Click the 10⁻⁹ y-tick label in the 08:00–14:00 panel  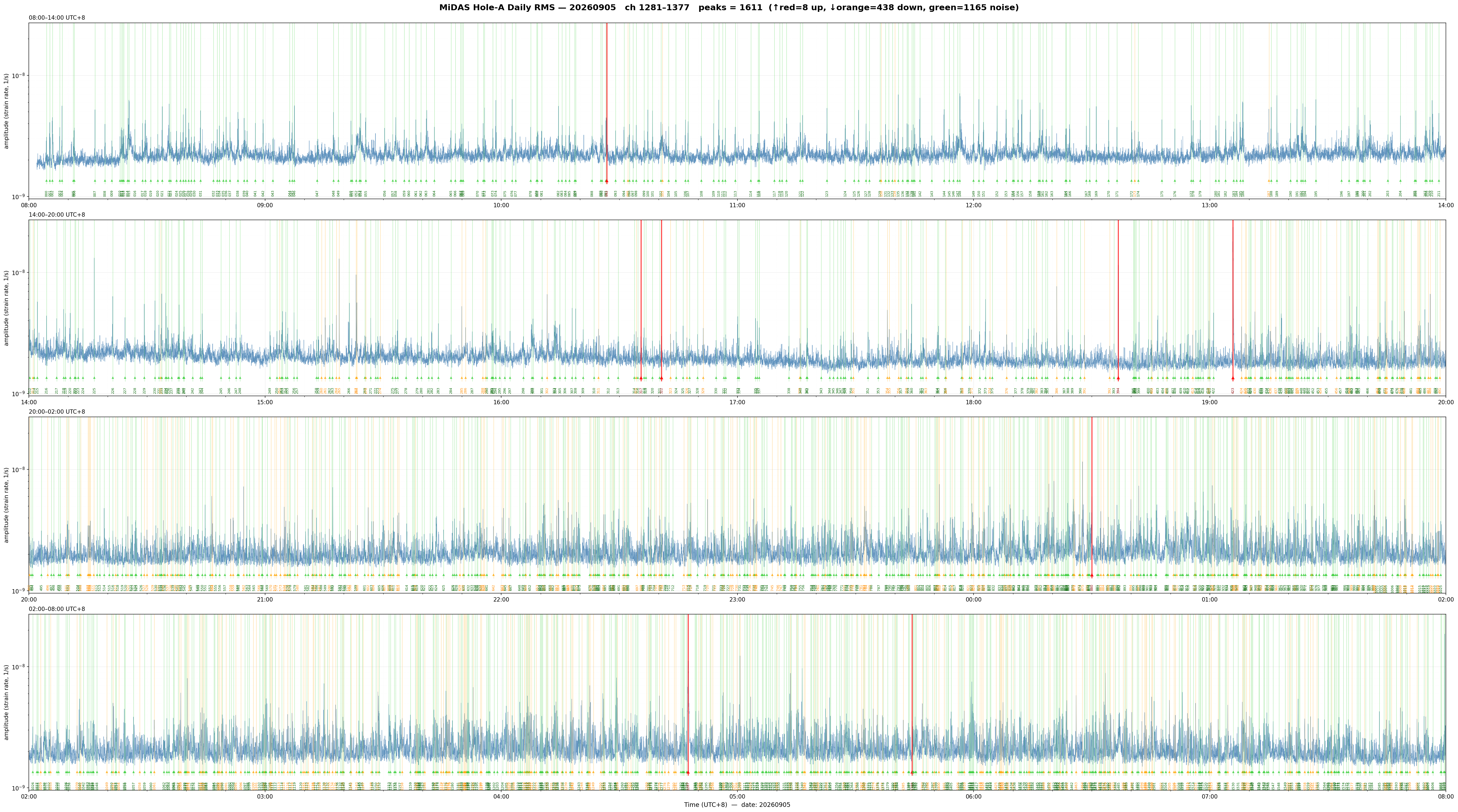(x=19, y=196)
